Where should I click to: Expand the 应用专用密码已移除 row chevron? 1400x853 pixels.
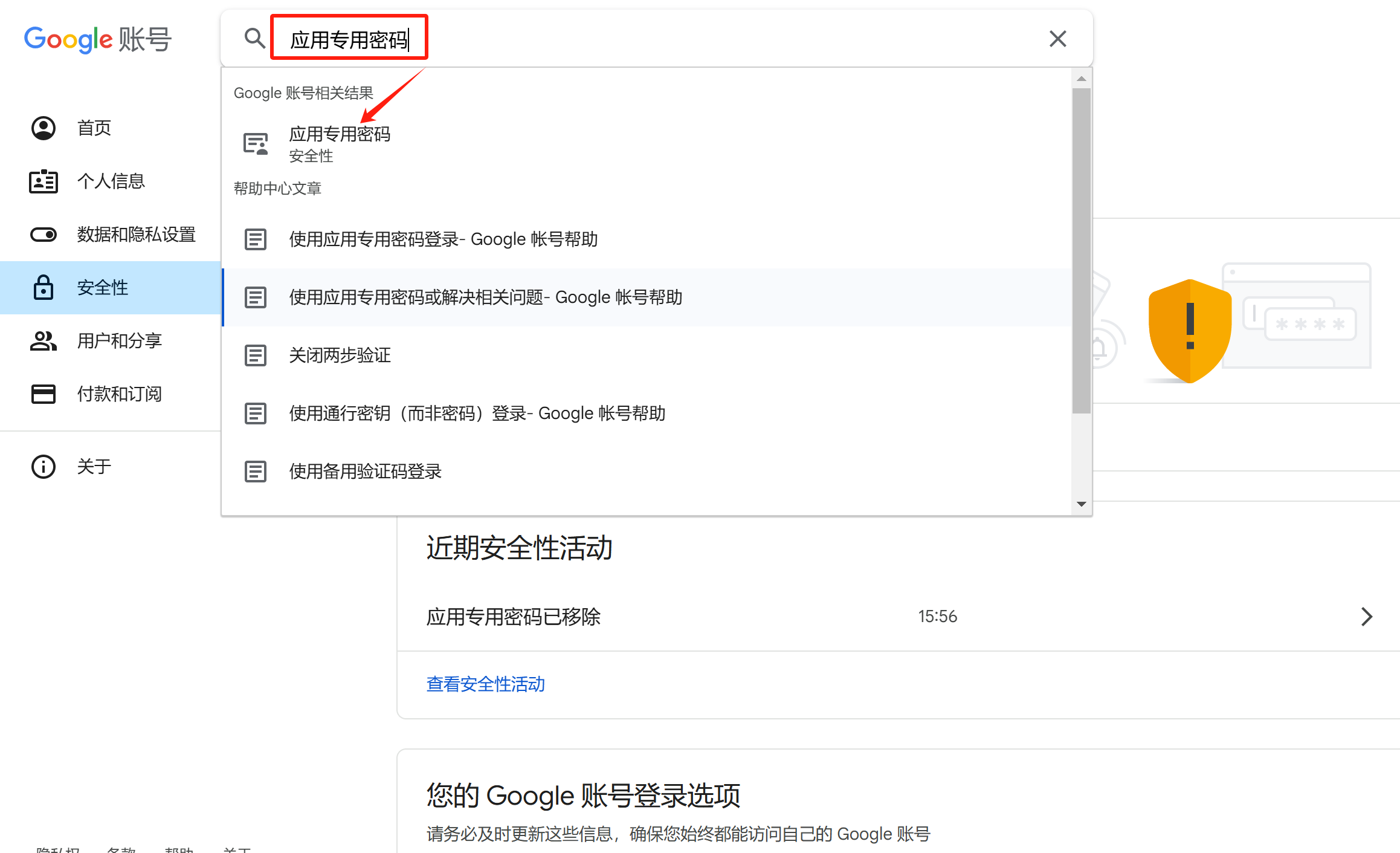tap(1367, 617)
